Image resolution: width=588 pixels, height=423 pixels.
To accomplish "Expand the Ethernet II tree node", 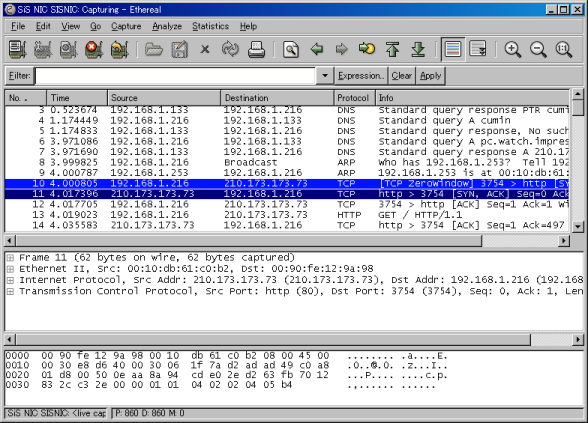I will point(10,269).
